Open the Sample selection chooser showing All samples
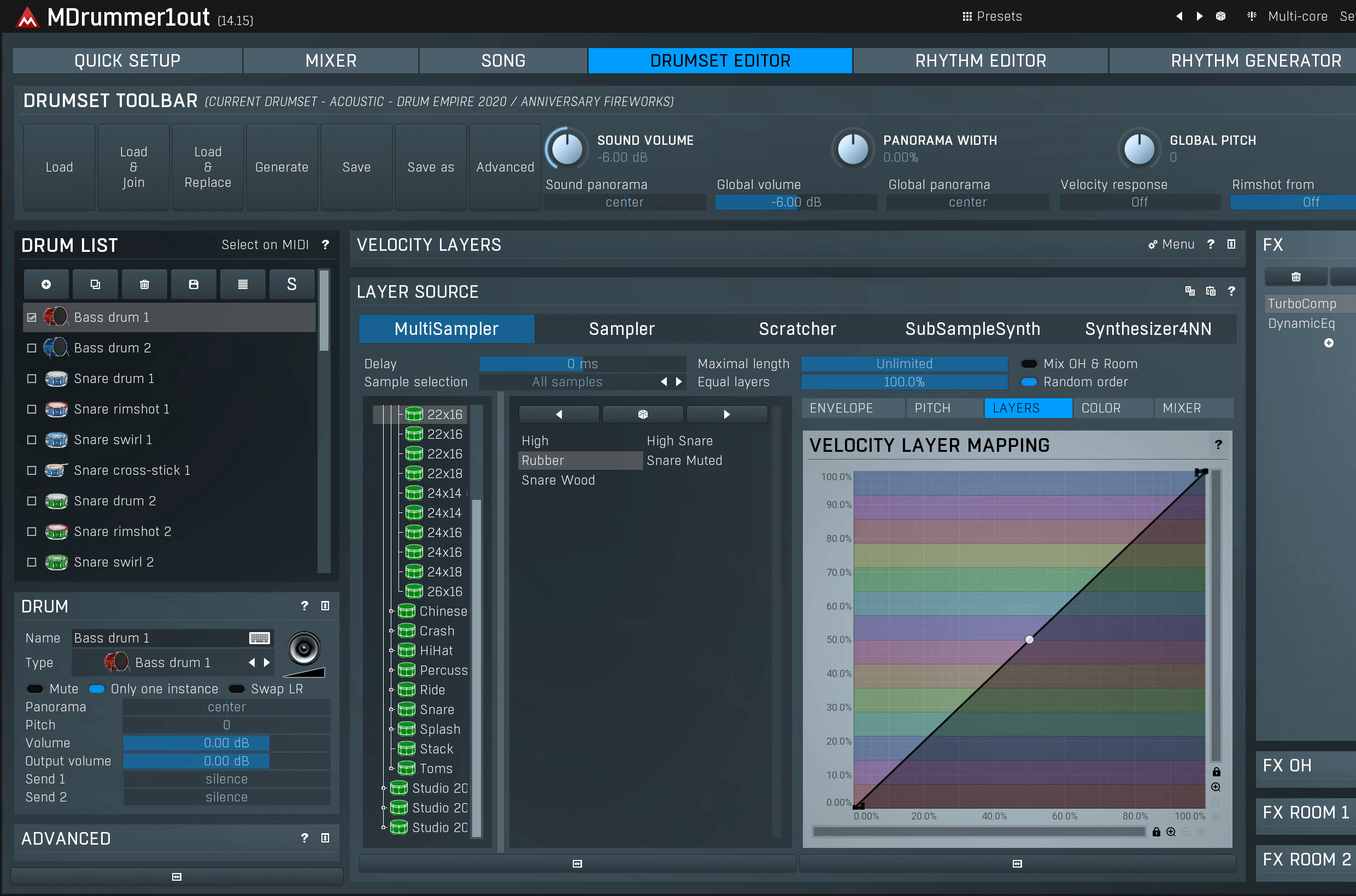The image size is (1356, 896). tap(568, 382)
